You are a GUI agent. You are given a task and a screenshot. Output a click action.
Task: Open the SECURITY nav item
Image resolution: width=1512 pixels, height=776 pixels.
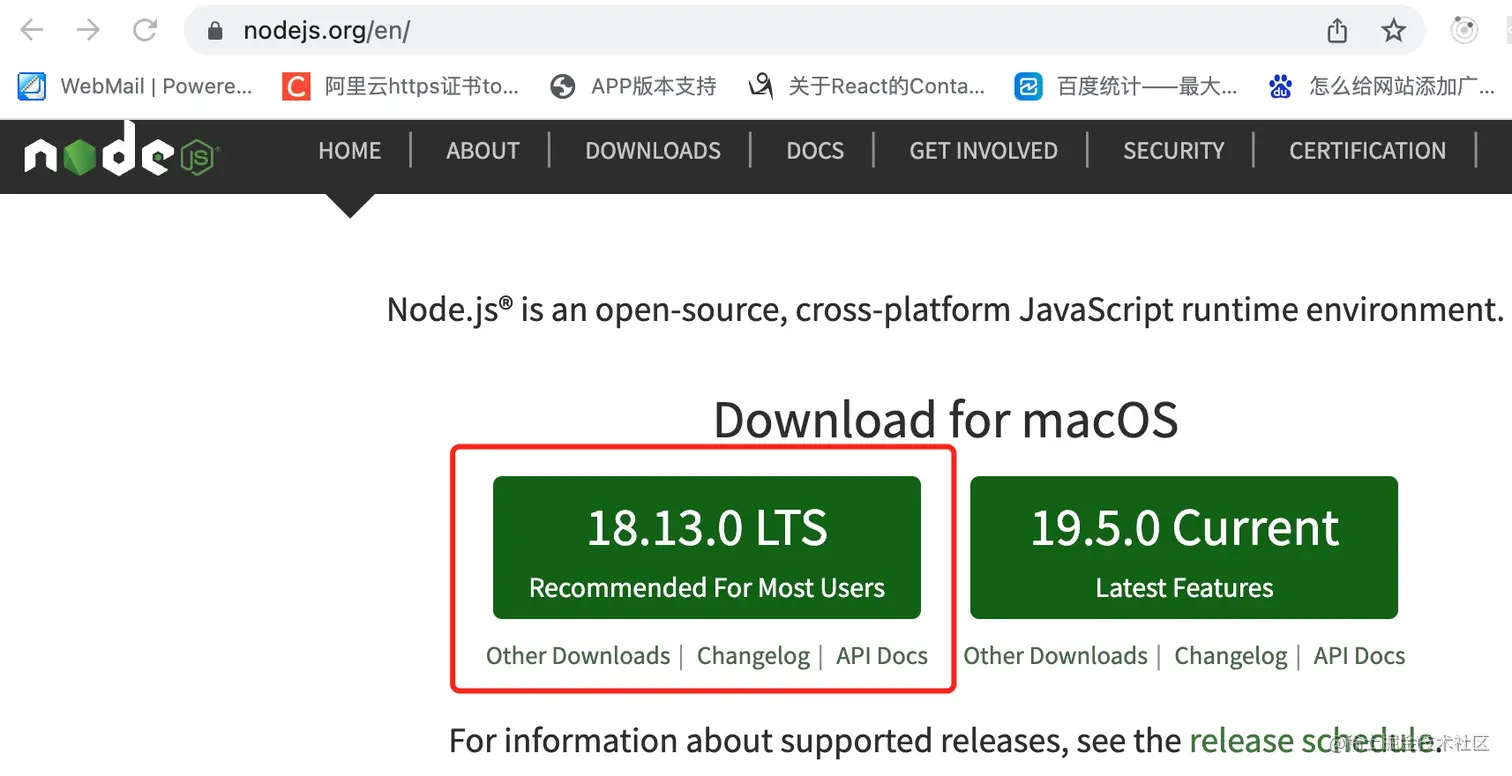pos(1174,151)
